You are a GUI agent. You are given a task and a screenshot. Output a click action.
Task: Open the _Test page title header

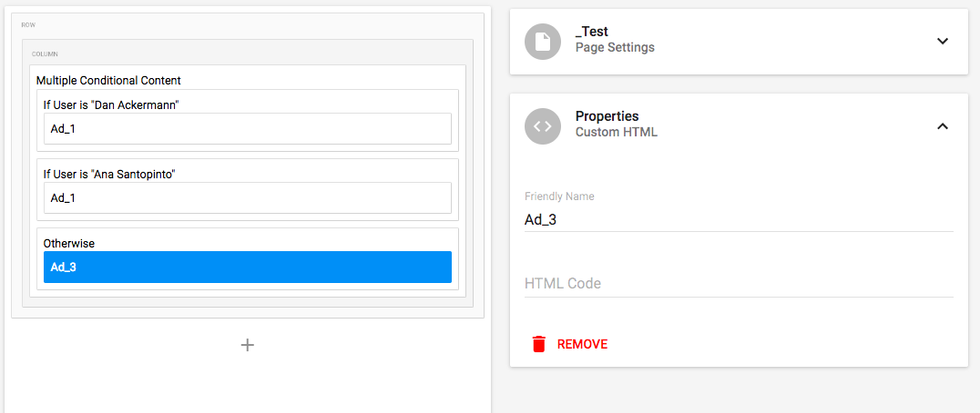(x=592, y=32)
